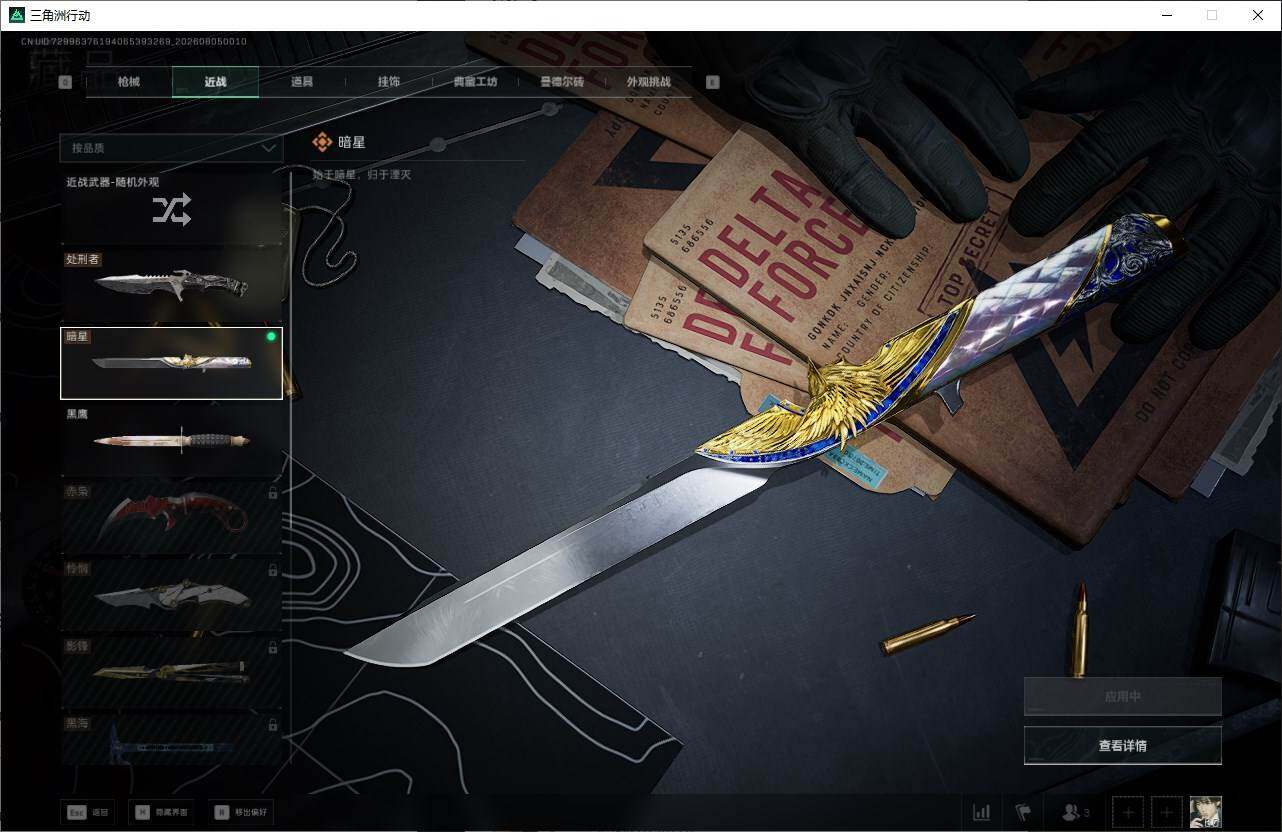The image size is (1282, 832).
Task: Open the player avatar portrait
Action: (1206, 812)
